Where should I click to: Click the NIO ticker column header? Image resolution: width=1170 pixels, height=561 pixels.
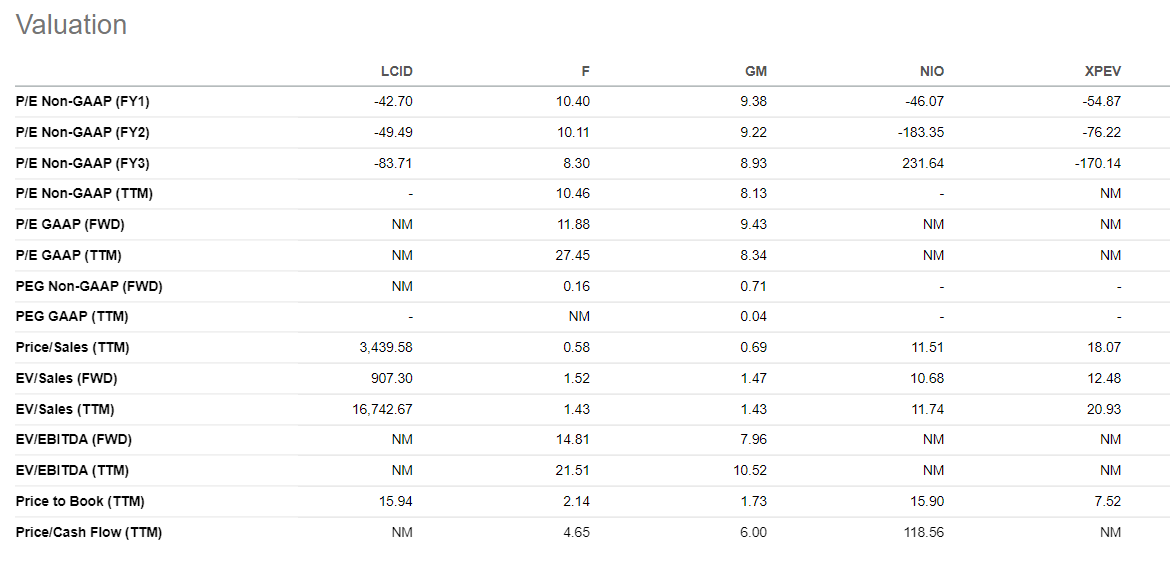pyautogui.click(x=931, y=71)
